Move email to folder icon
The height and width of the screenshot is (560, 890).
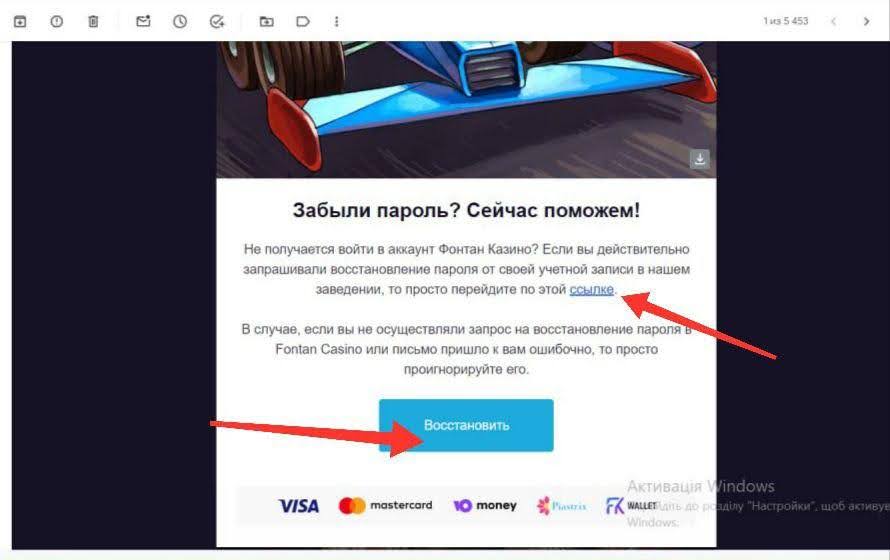click(x=266, y=22)
